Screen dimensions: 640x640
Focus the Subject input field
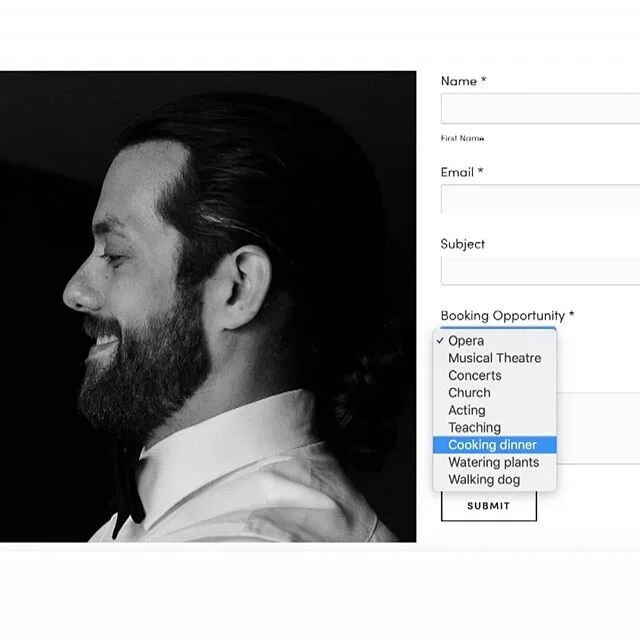(540, 271)
